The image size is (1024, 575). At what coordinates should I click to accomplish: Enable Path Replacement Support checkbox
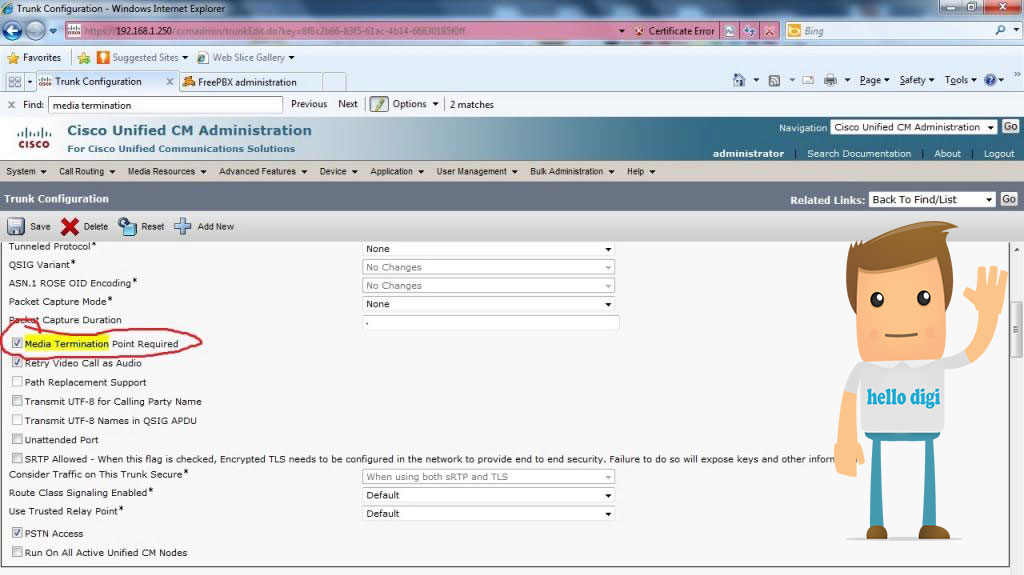(17, 382)
